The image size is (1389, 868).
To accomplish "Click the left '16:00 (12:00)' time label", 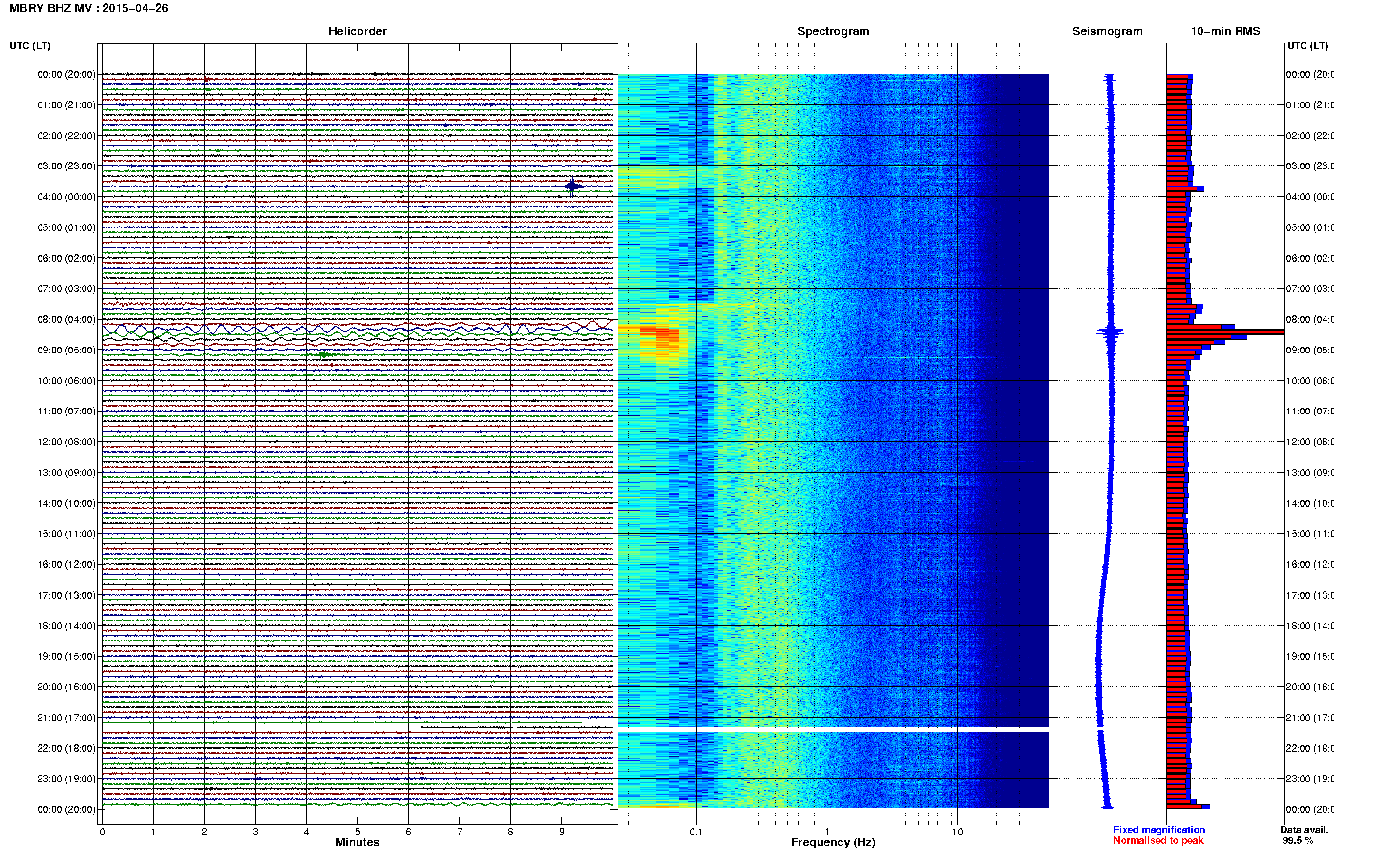I will 66,564.
